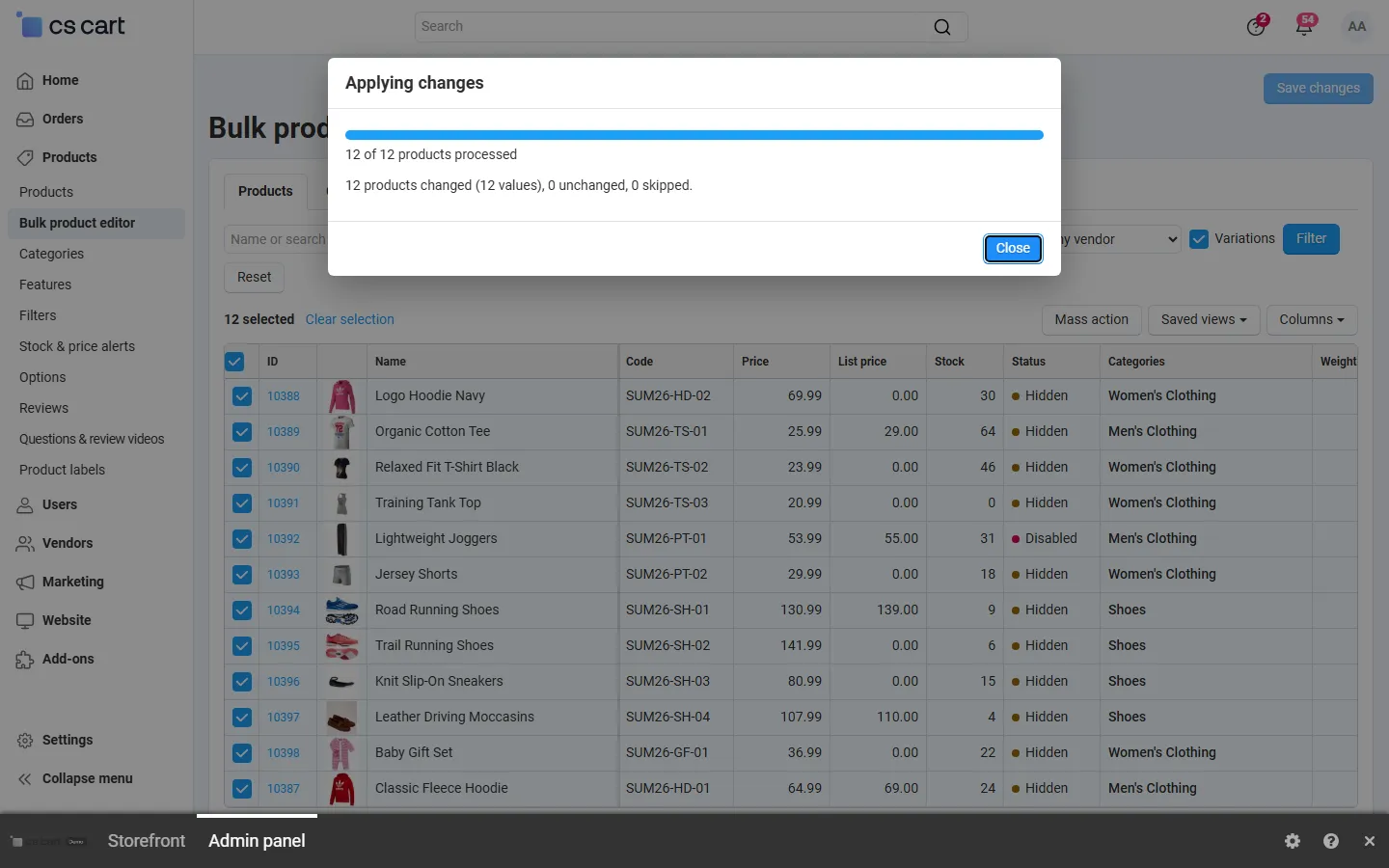Open the Mass action button
This screenshot has width=1389, height=868.
(1092, 320)
